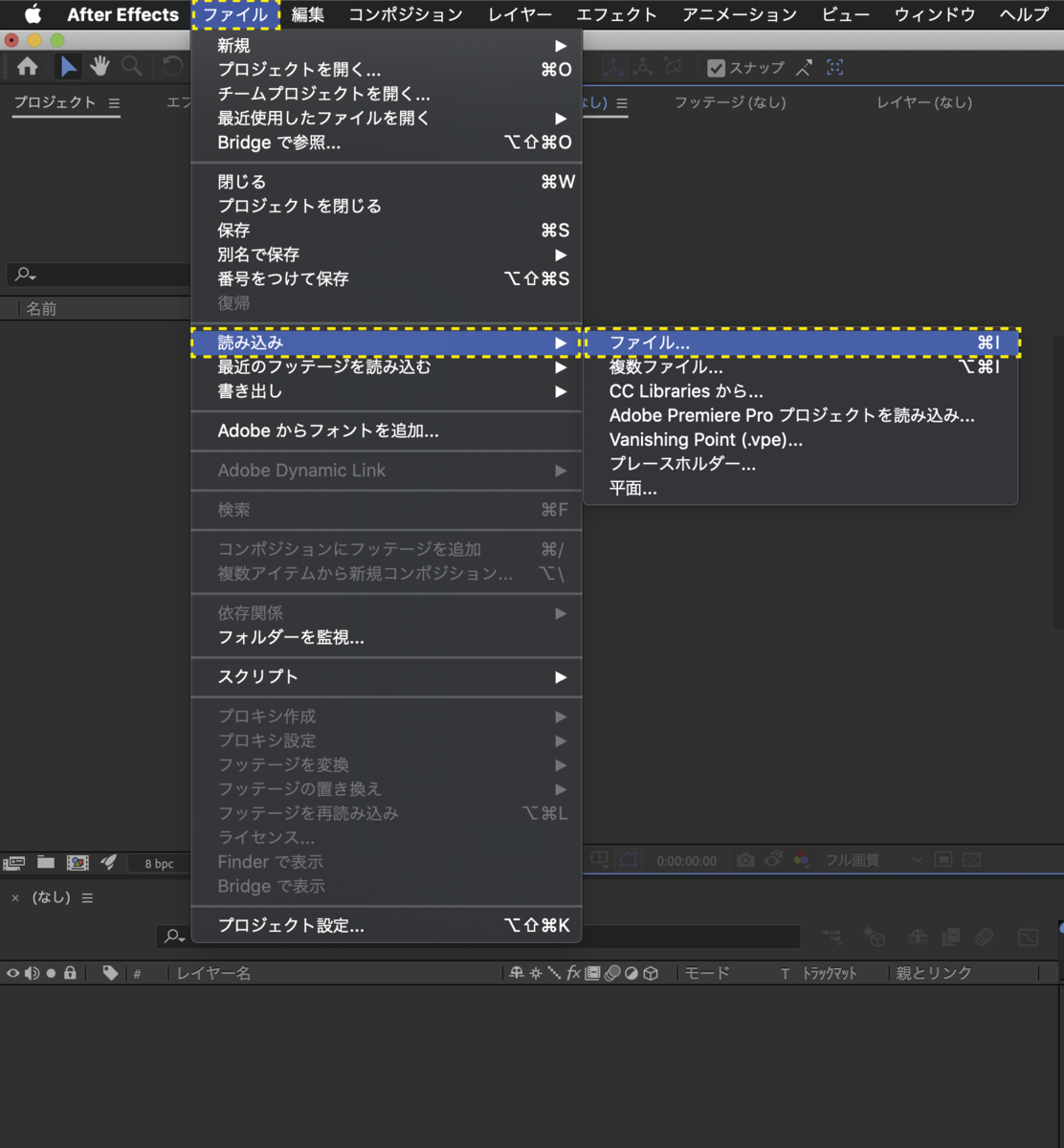Click the snap options icon right of スナップ
The image size is (1064, 1148).
tap(804, 67)
